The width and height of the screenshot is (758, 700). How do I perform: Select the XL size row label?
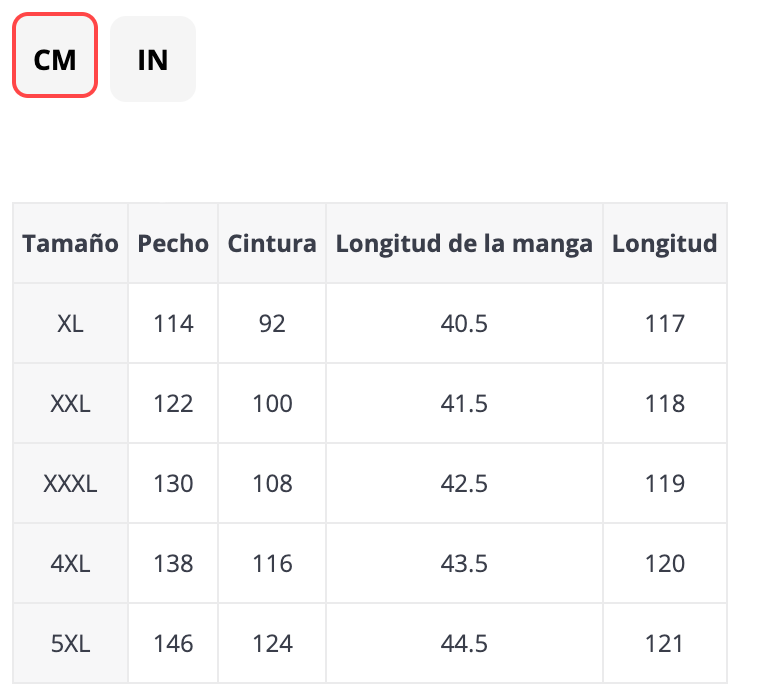(x=70, y=324)
